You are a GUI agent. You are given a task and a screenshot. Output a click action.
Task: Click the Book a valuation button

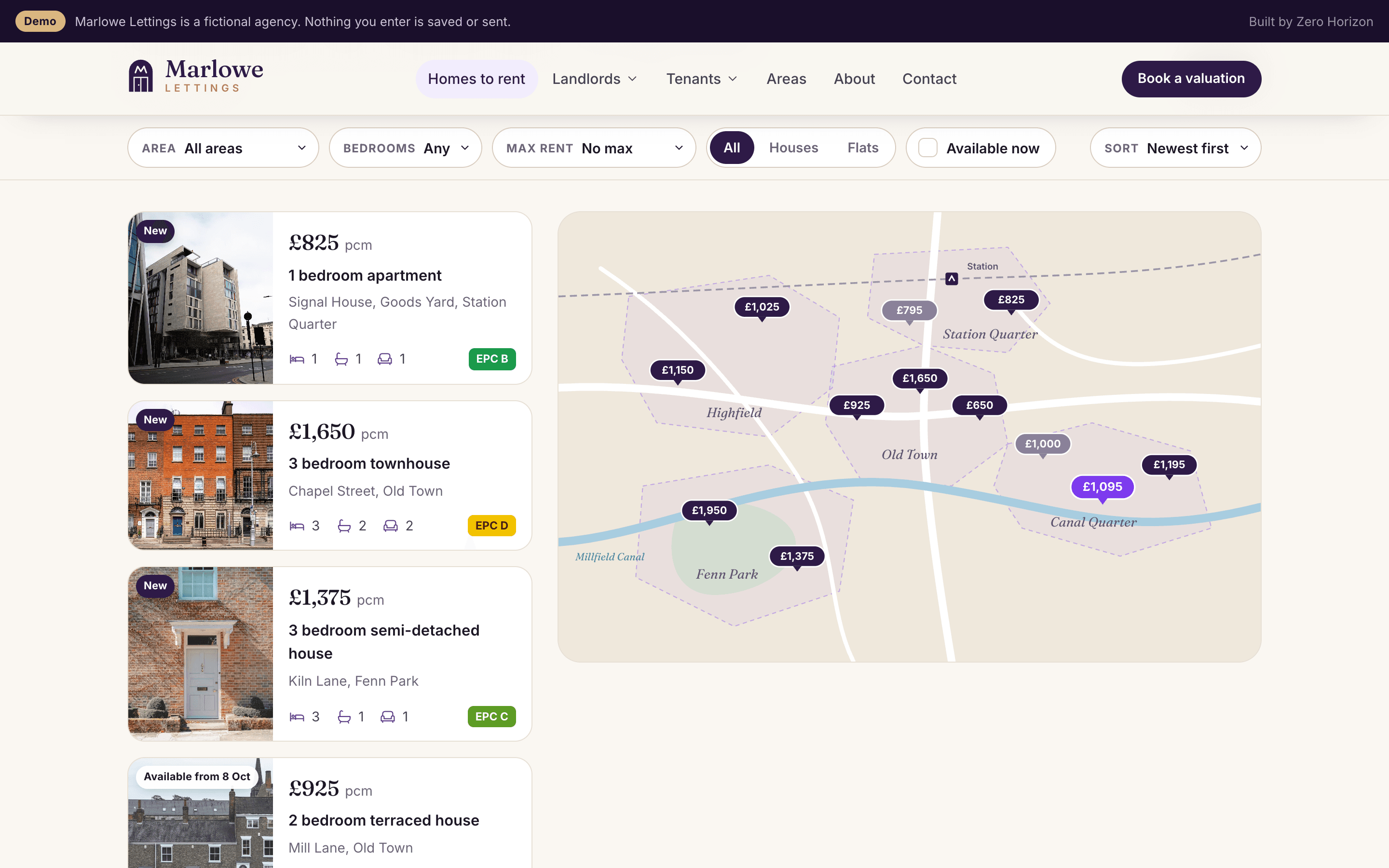1191,79
